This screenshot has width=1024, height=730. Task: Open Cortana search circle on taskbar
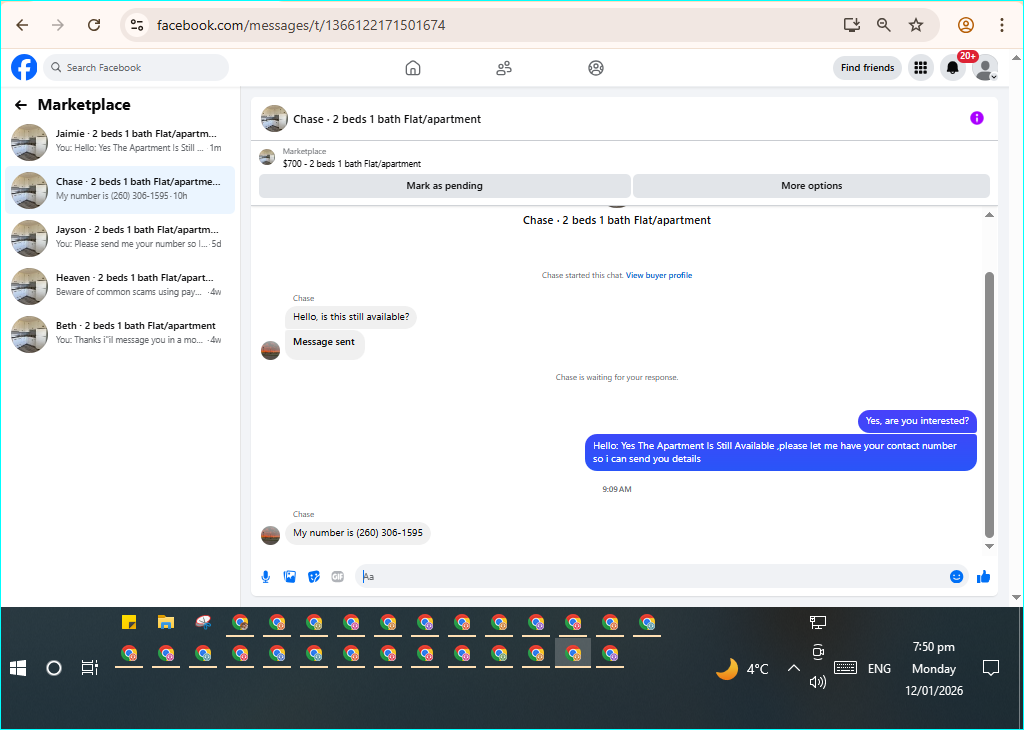[x=54, y=668]
